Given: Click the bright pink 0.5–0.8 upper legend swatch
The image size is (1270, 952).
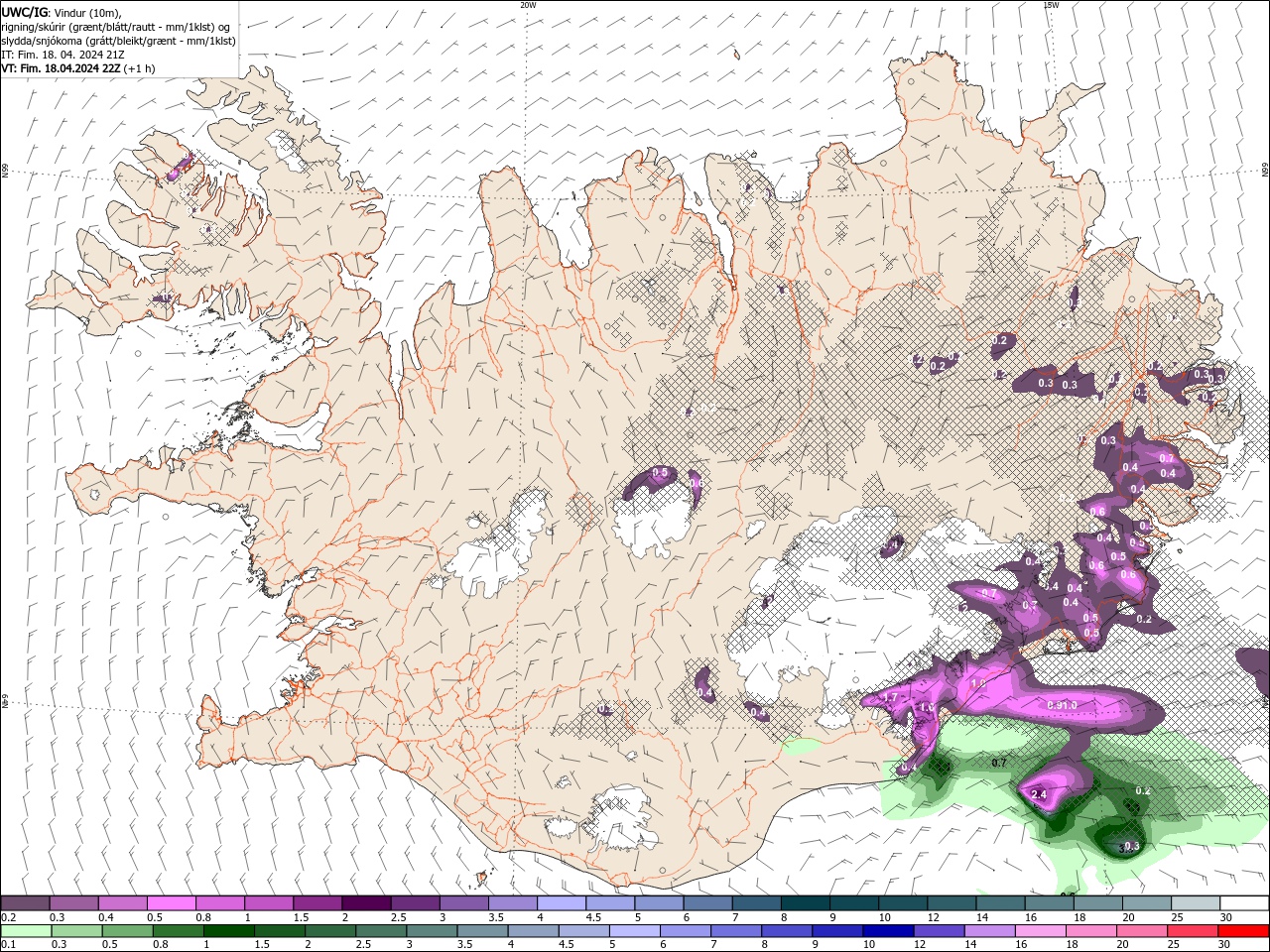Looking at the screenshot, I should tap(171, 903).
